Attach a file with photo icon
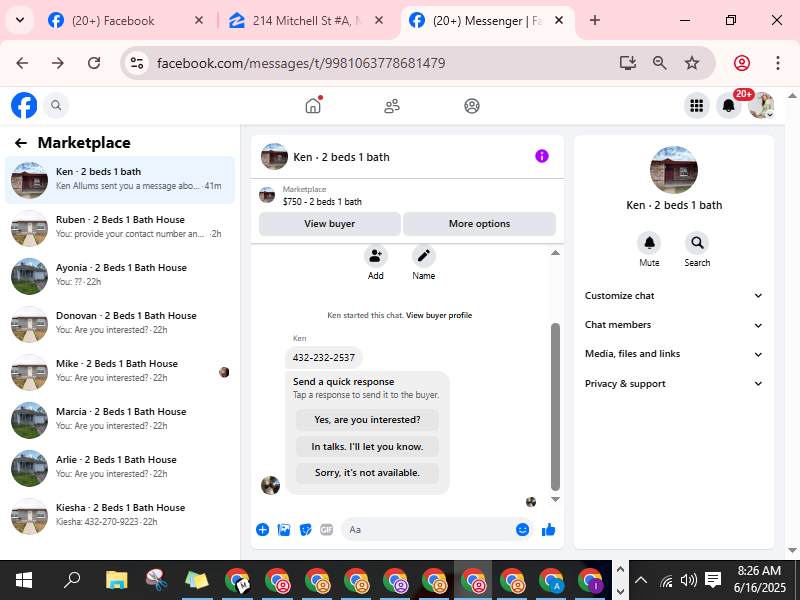The width and height of the screenshot is (800, 600). (x=284, y=530)
